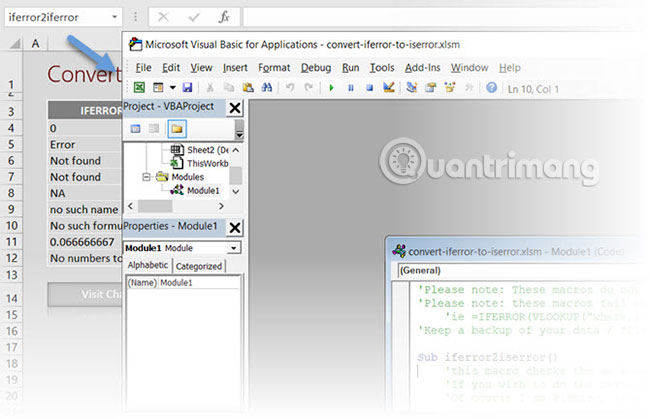This screenshot has height=419, width=650.
Task: Open the Excel Name Box dropdown arrow
Action: pos(114,17)
